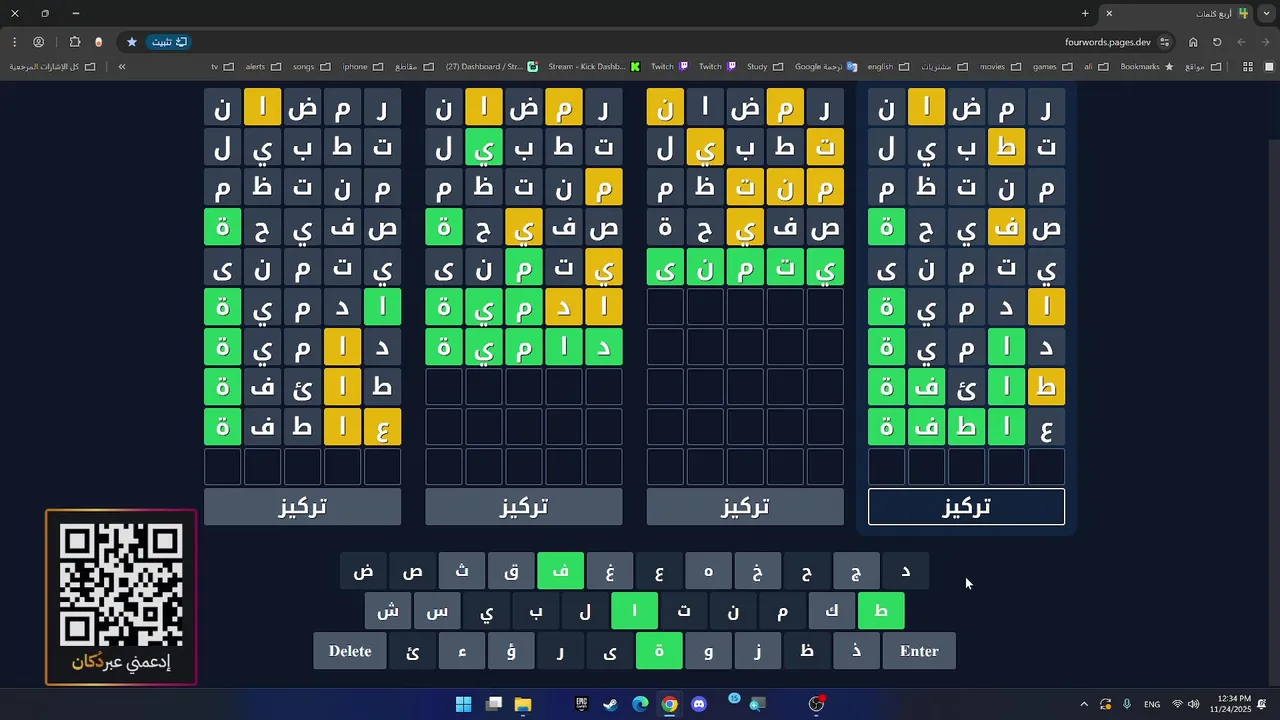Click the apps grid icon in bookmarks bar
This screenshot has width=1280, height=720.
1247,67
